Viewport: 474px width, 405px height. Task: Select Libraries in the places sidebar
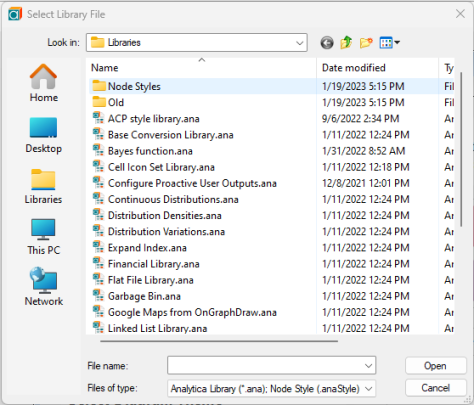click(x=43, y=186)
